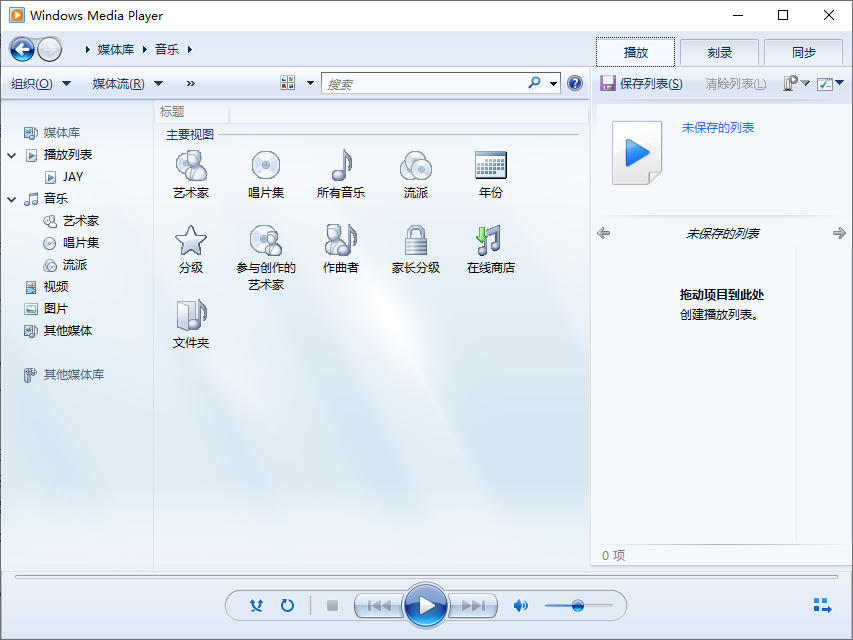The width and height of the screenshot is (853, 640).
Task: Open the 艺术家 view icon in main views
Action: tap(191, 165)
